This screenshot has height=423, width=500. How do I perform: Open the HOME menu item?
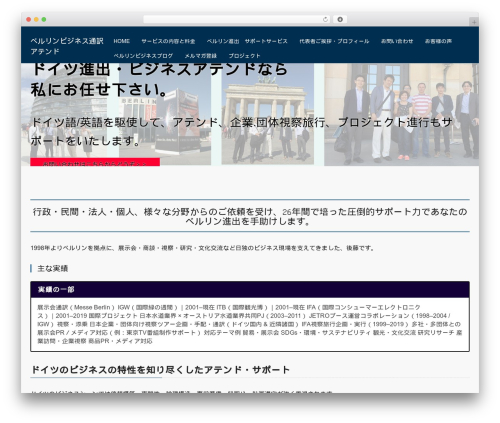tap(121, 41)
